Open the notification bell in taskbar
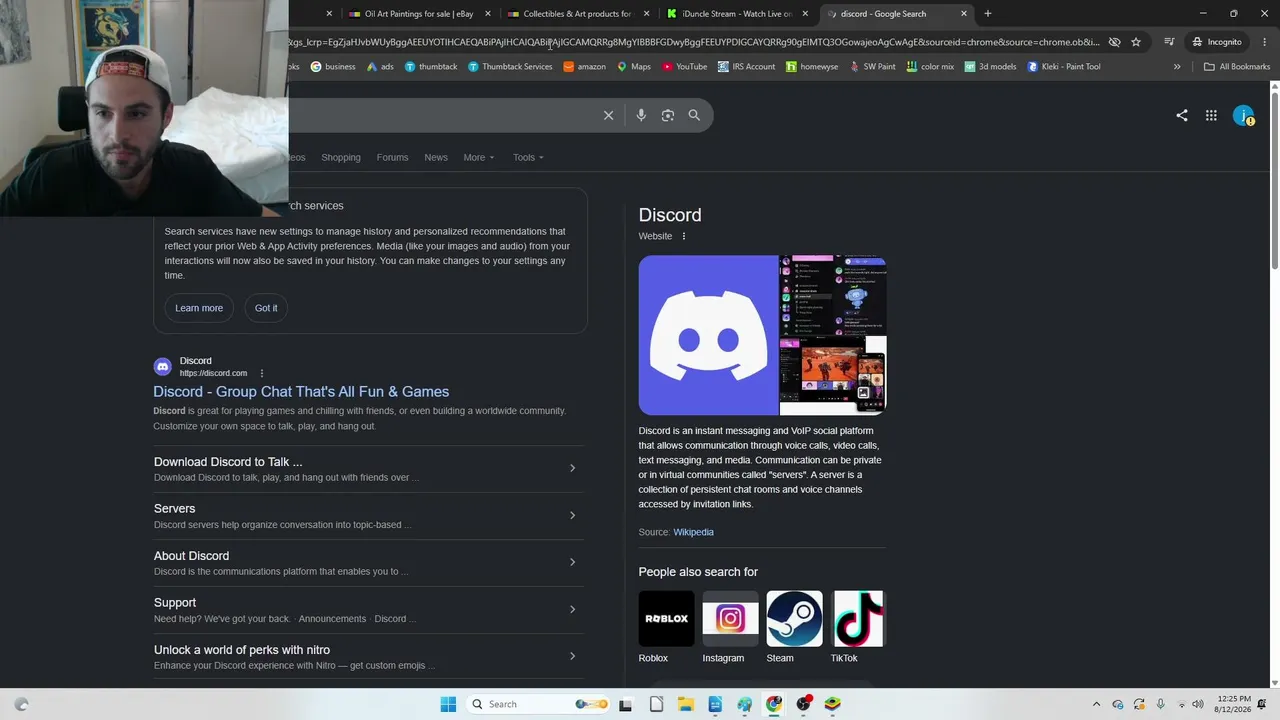Image resolution: width=1280 pixels, height=720 pixels. tap(1262, 704)
